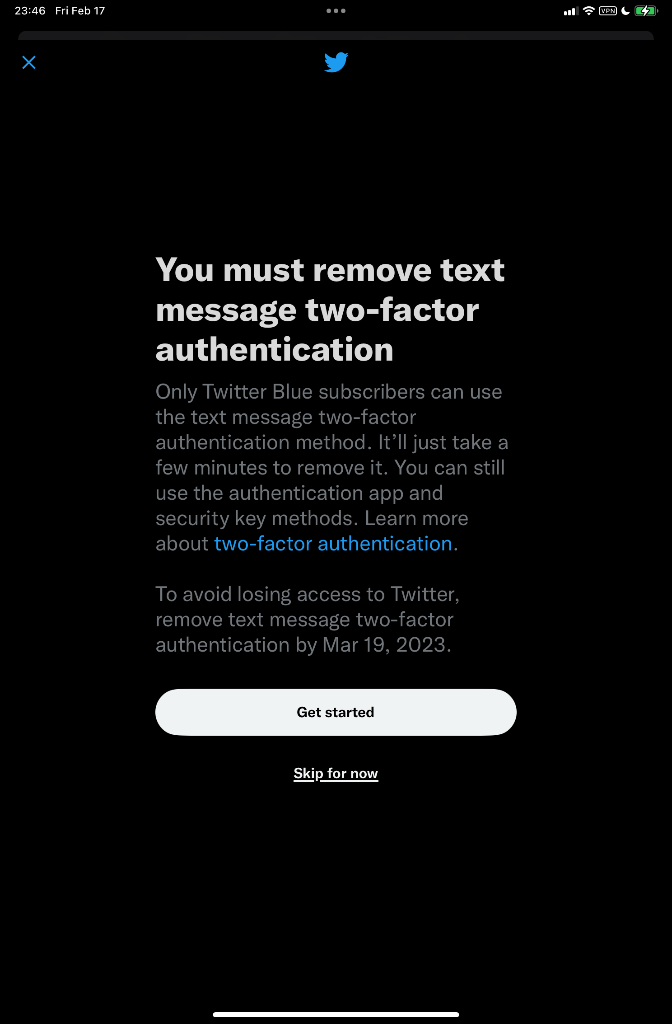Click the Do Not Disturb moon icon
672x1024 pixels.
pos(626,10)
